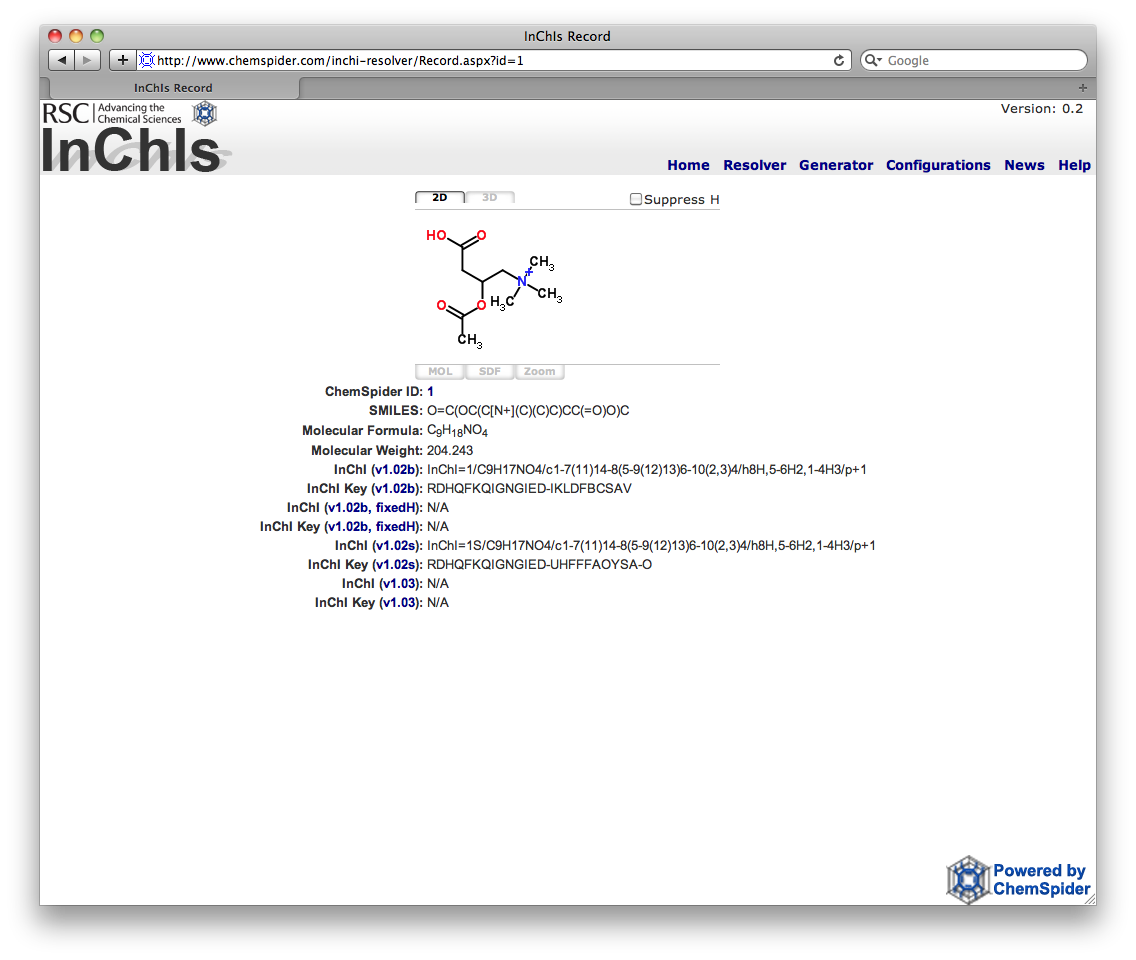Download the MOL file
1136x960 pixels.
pyautogui.click(x=440, y=372)
